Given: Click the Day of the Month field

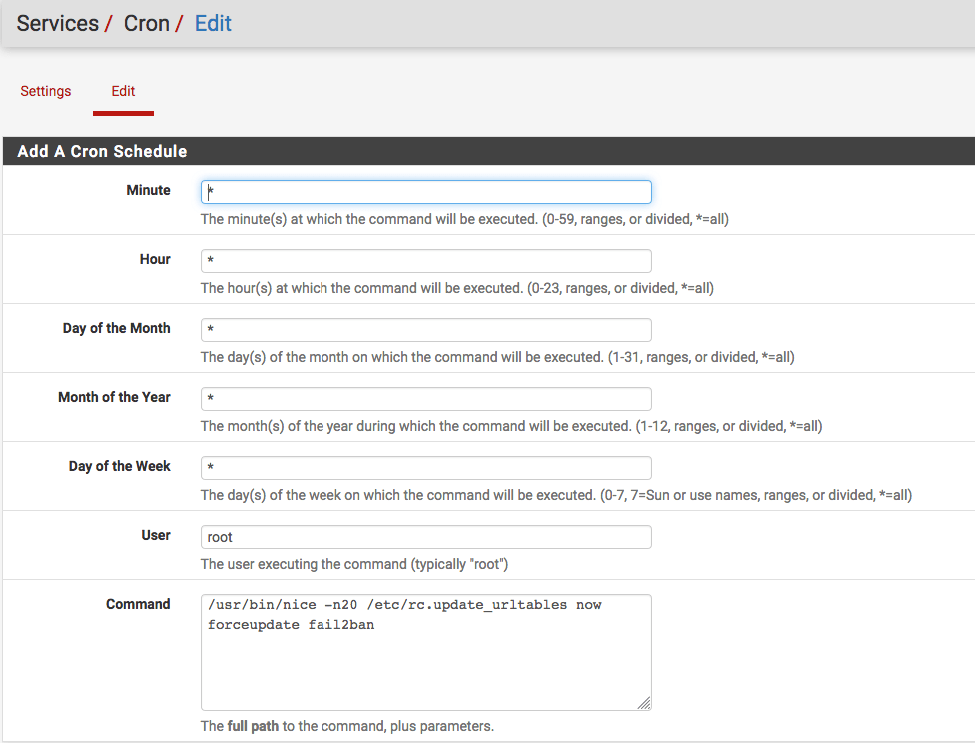Looking at the screenshot, I should [426, 329].
